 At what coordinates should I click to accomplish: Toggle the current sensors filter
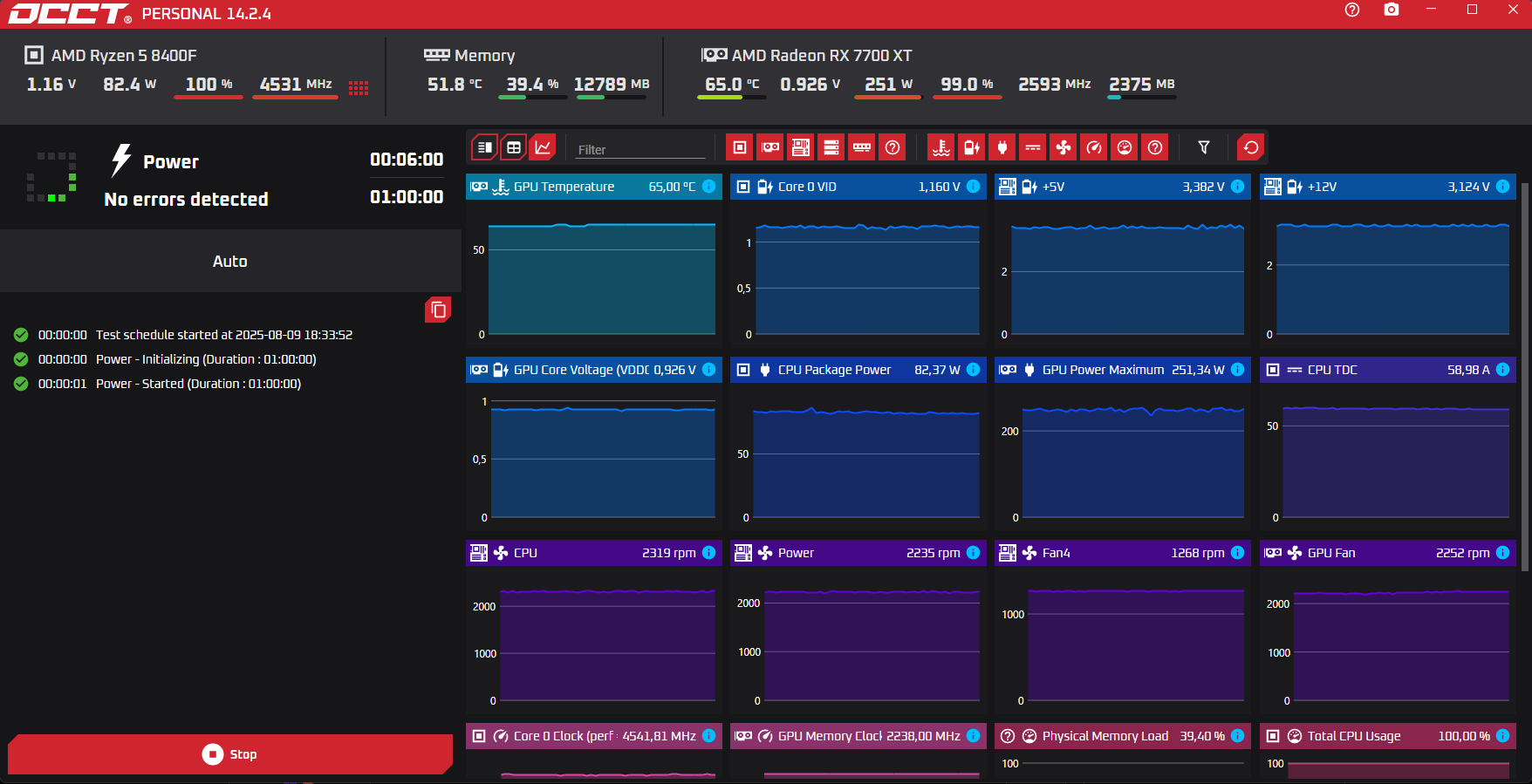pyautogui.click(x=1032, y=147)
